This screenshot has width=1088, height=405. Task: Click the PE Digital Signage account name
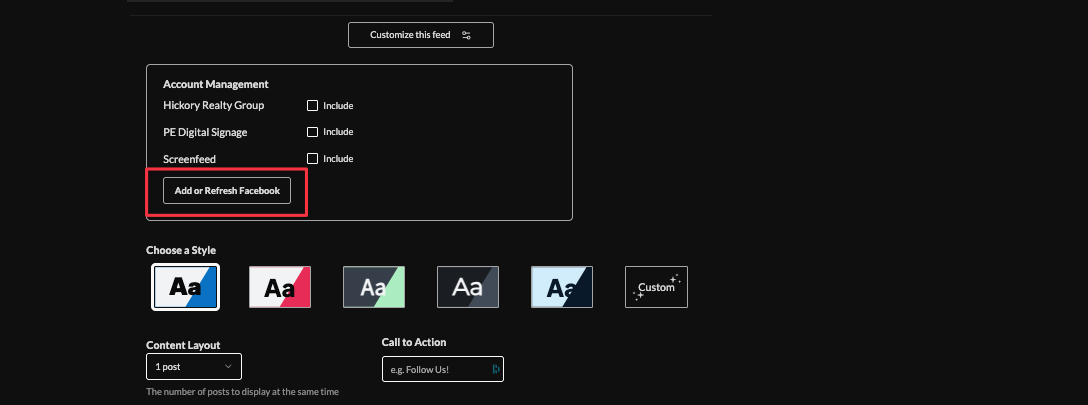coord(205,132)
